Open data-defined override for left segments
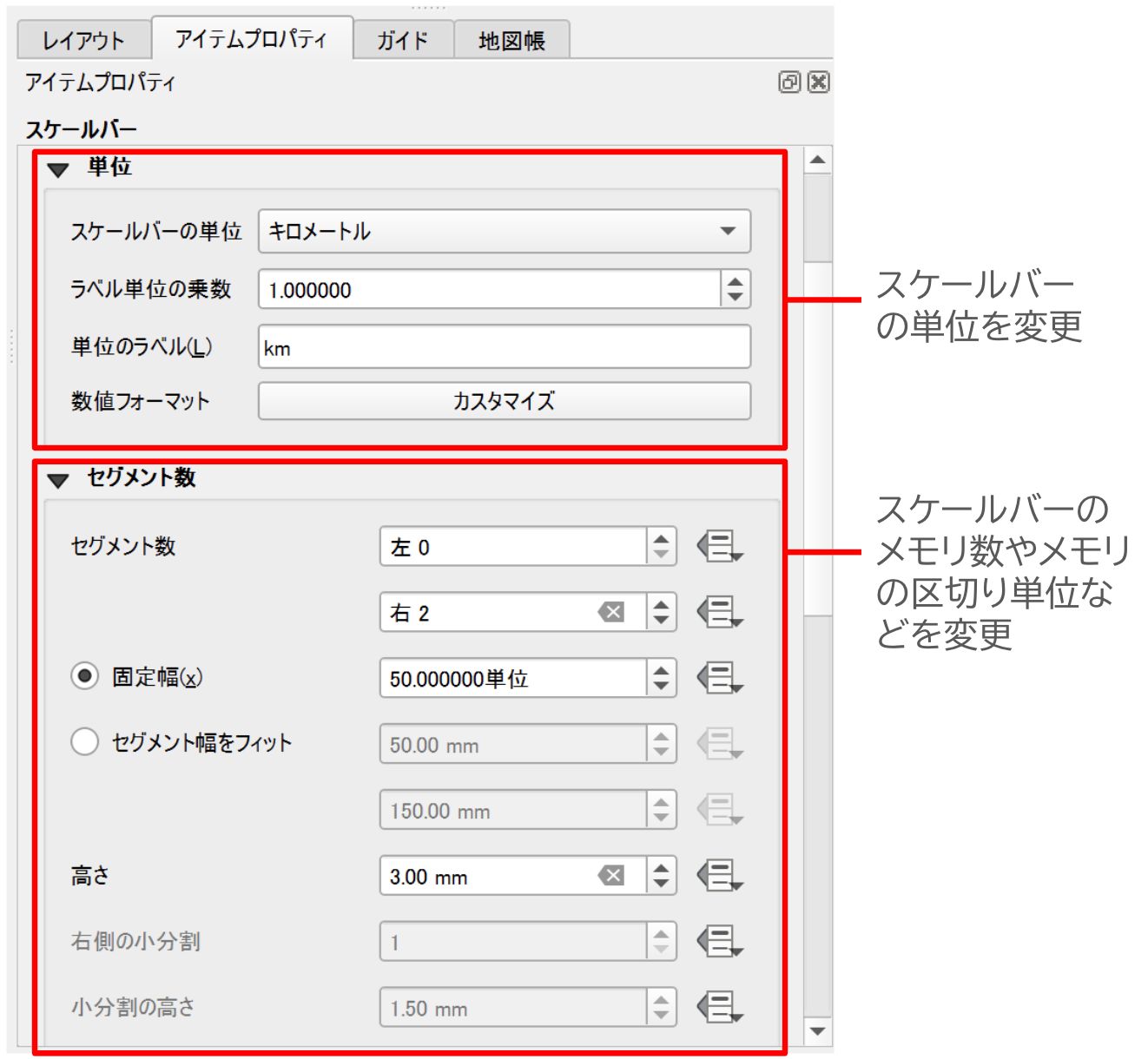Viewport: 1148px width, 1059px height. (720, 547)
